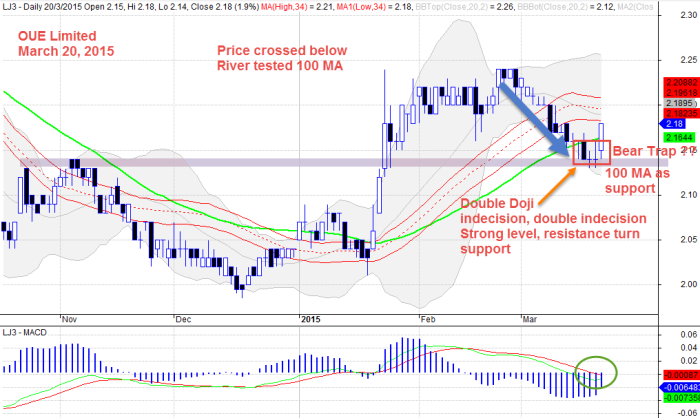Click the 2015 year axis label

pos(311,319)
